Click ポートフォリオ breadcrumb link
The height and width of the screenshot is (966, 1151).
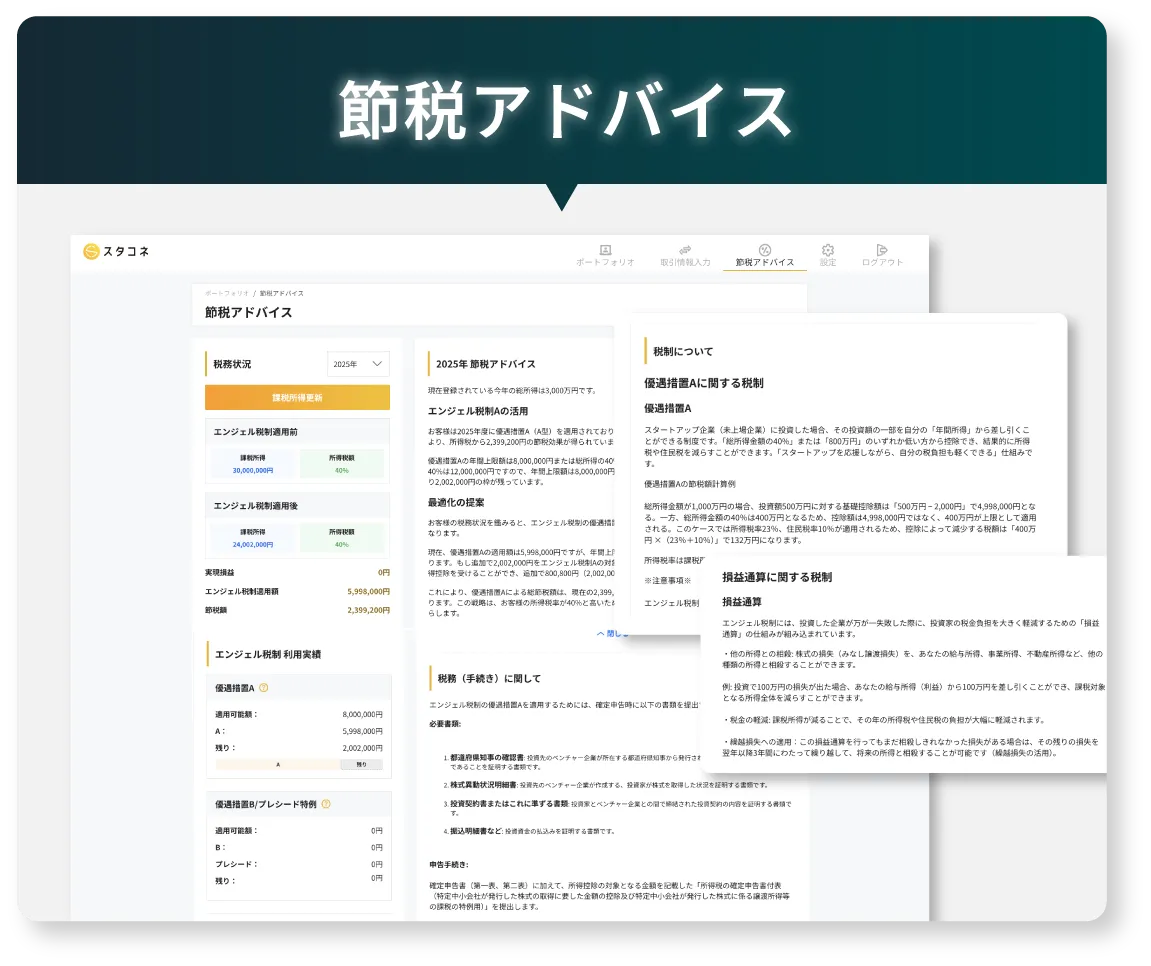click(227, 293)
